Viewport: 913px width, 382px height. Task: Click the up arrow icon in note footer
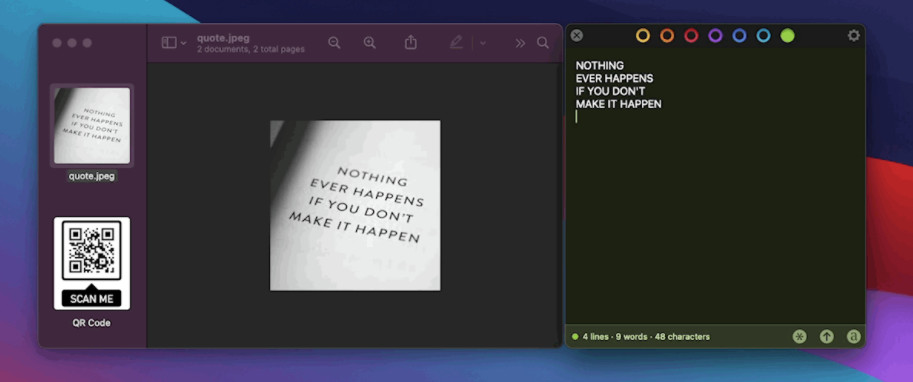(x=827, y=337)
